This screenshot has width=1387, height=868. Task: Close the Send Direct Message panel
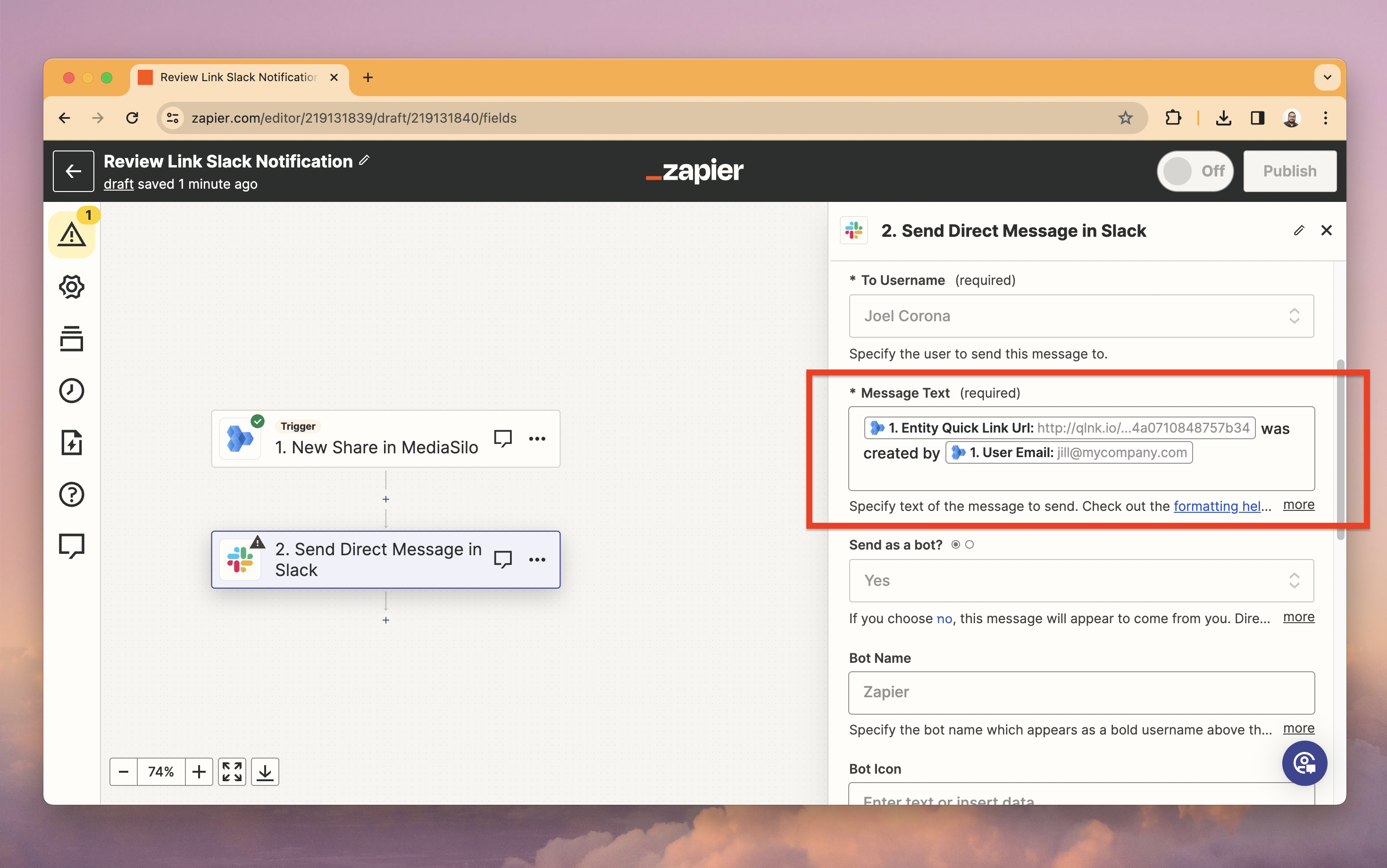coord(1327,230)
